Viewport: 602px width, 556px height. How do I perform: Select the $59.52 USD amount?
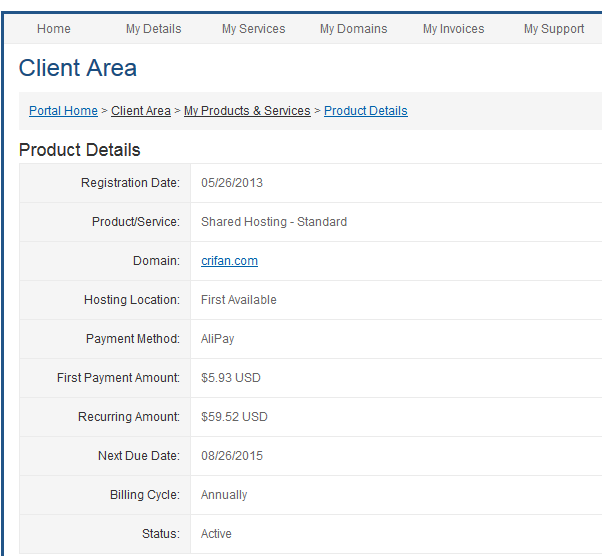pyautogui.click(x=234, y=417)
